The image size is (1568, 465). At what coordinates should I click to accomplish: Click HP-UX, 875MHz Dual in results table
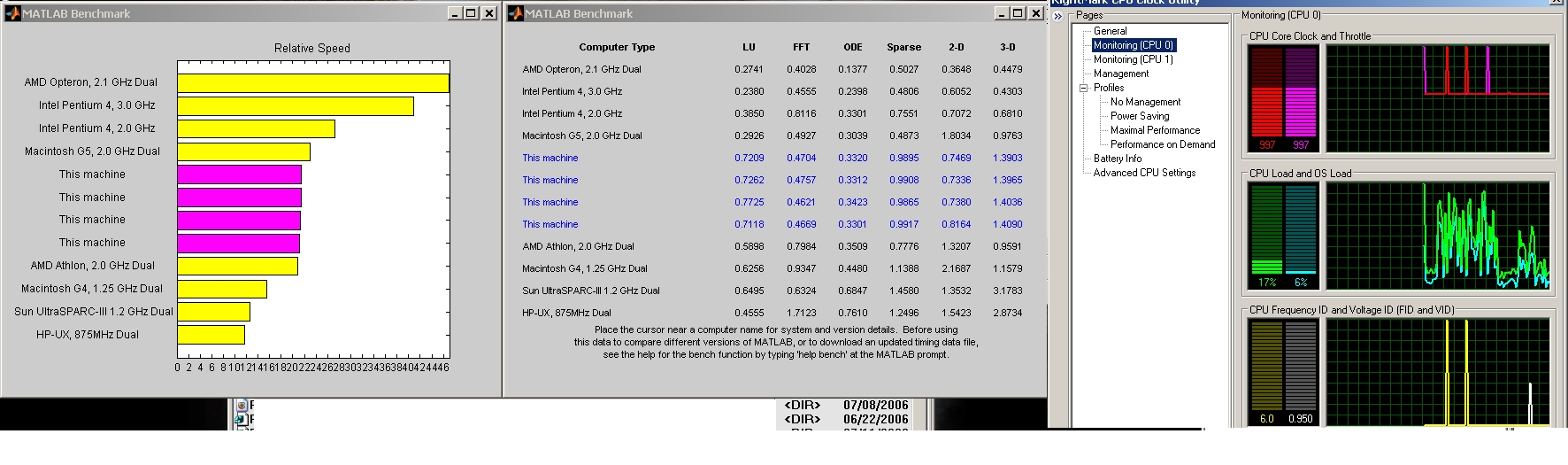[x=566, y=313]
